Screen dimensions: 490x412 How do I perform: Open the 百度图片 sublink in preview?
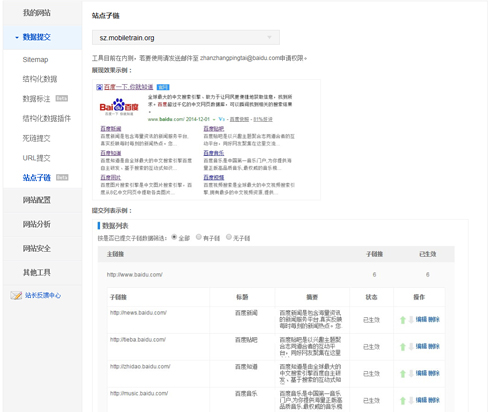click(111, 177)
